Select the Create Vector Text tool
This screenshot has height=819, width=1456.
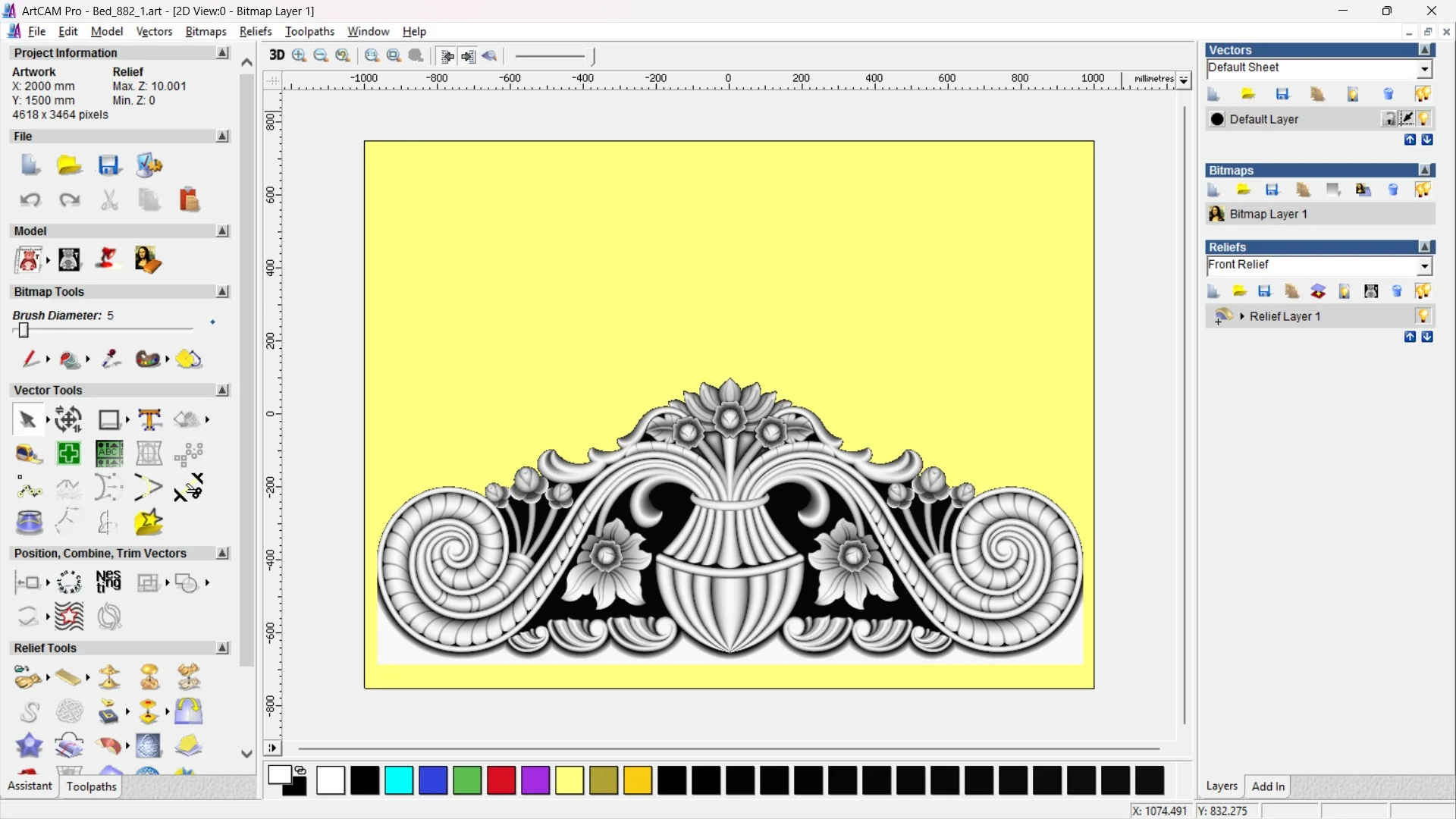pyautogui.click(x=149, y=419)
